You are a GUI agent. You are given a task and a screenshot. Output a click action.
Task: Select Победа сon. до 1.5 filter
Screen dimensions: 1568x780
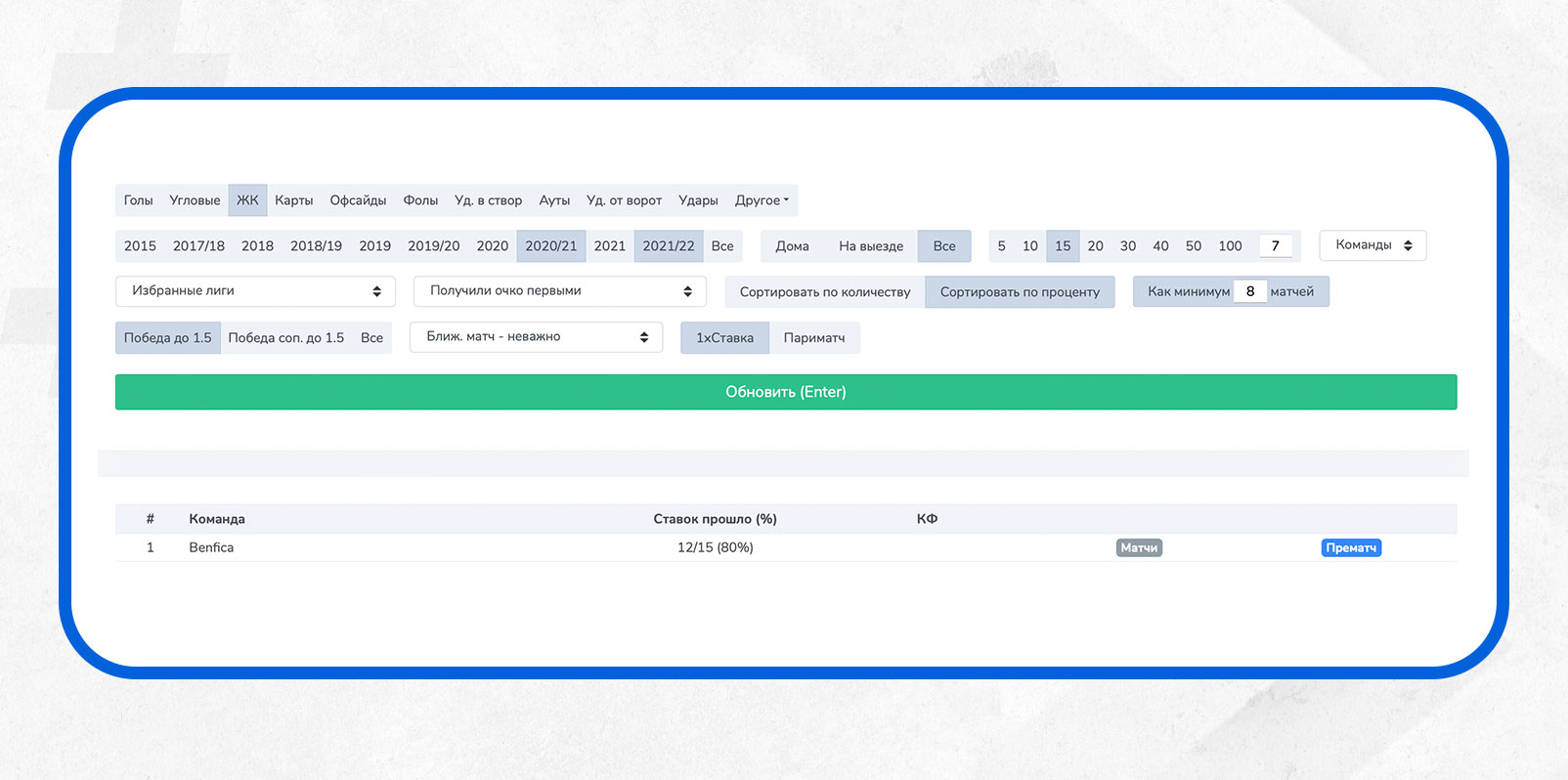coord(285,338)
